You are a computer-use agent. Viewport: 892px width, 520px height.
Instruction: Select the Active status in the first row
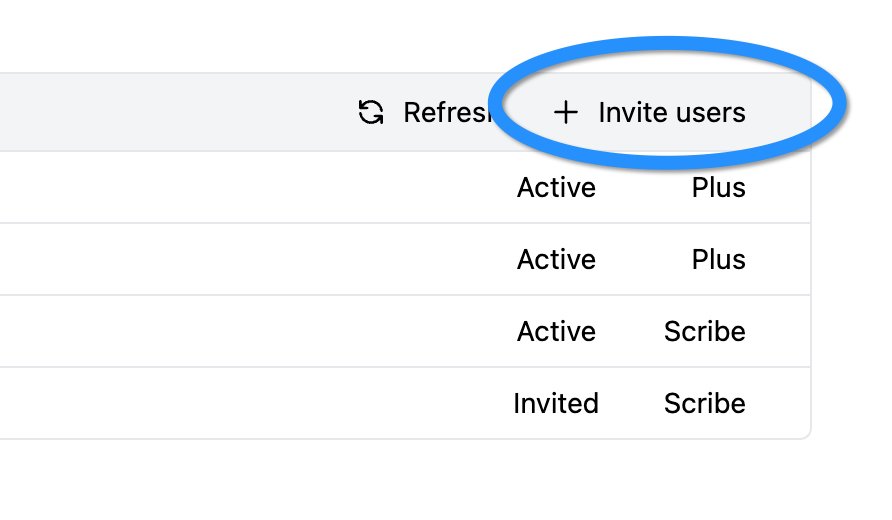[556, 188]
